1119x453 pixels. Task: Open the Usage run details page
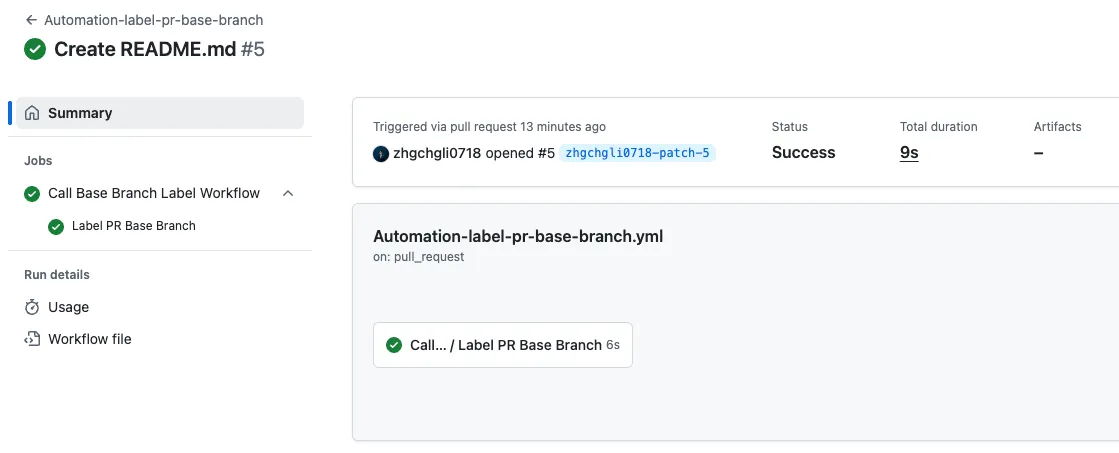68,307
